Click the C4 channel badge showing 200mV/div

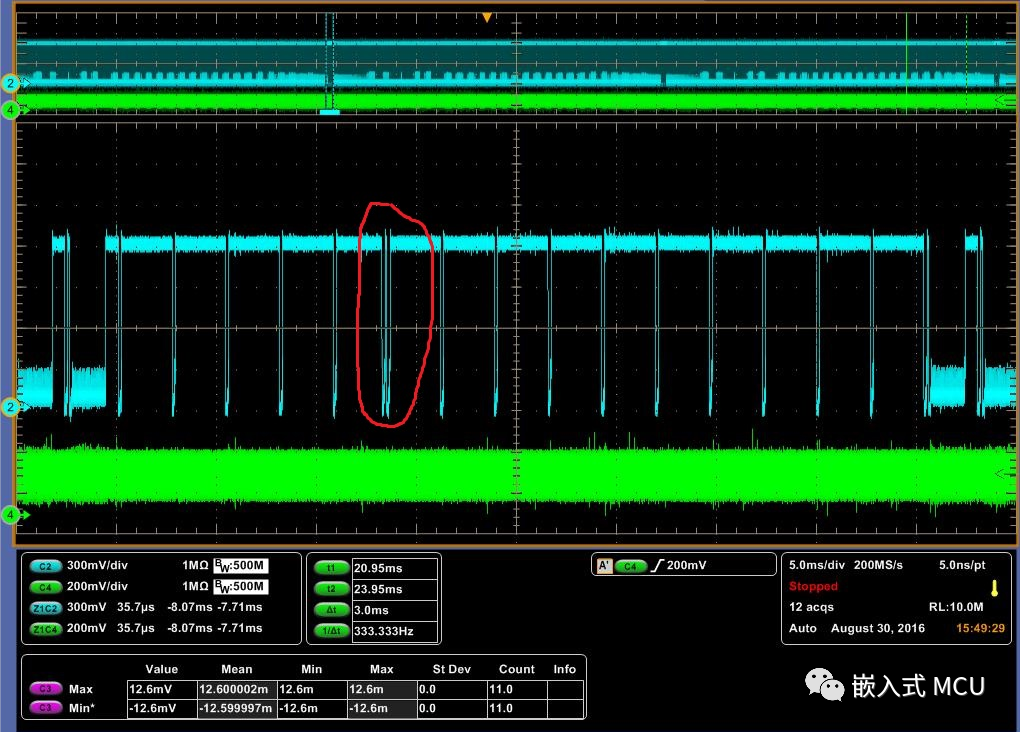[x=46, y=587]
